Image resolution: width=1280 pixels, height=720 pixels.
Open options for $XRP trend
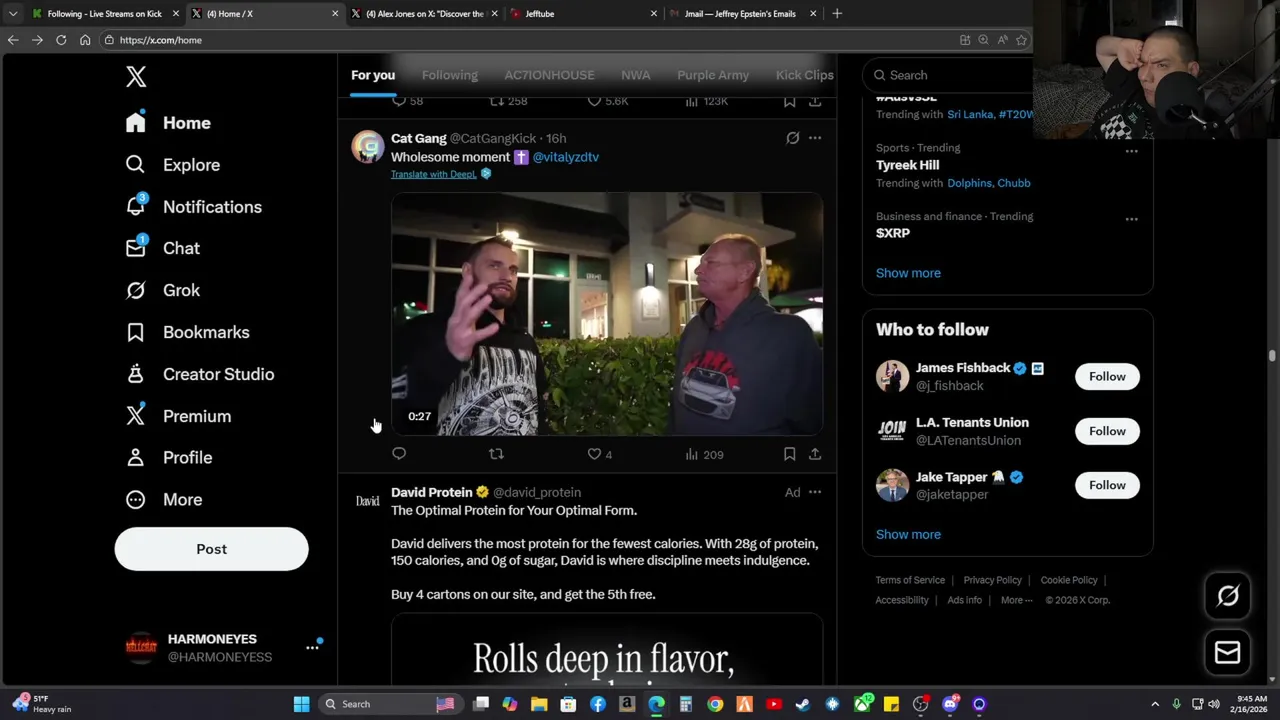[1131, 219]
